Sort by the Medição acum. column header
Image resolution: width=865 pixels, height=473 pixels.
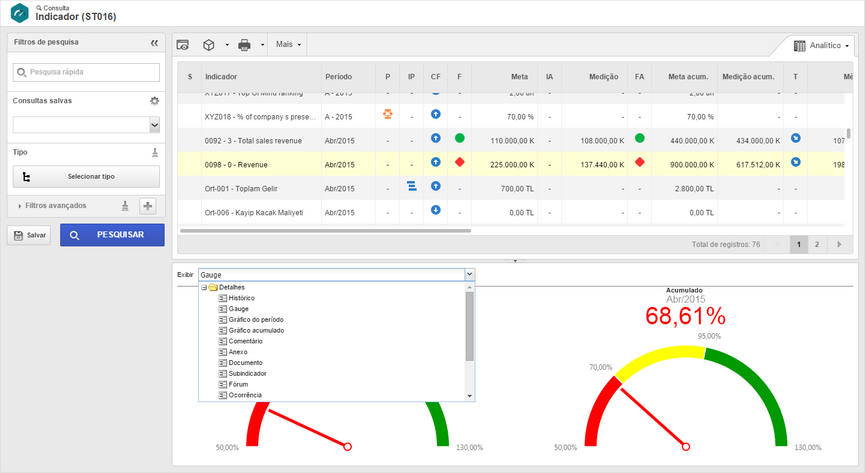point(750,77)
